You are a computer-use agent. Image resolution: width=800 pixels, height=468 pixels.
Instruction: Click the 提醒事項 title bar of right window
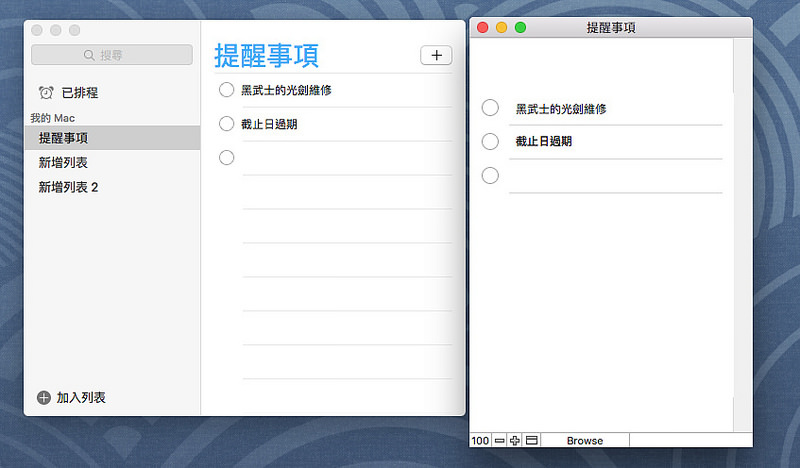(x=611, y=28)
